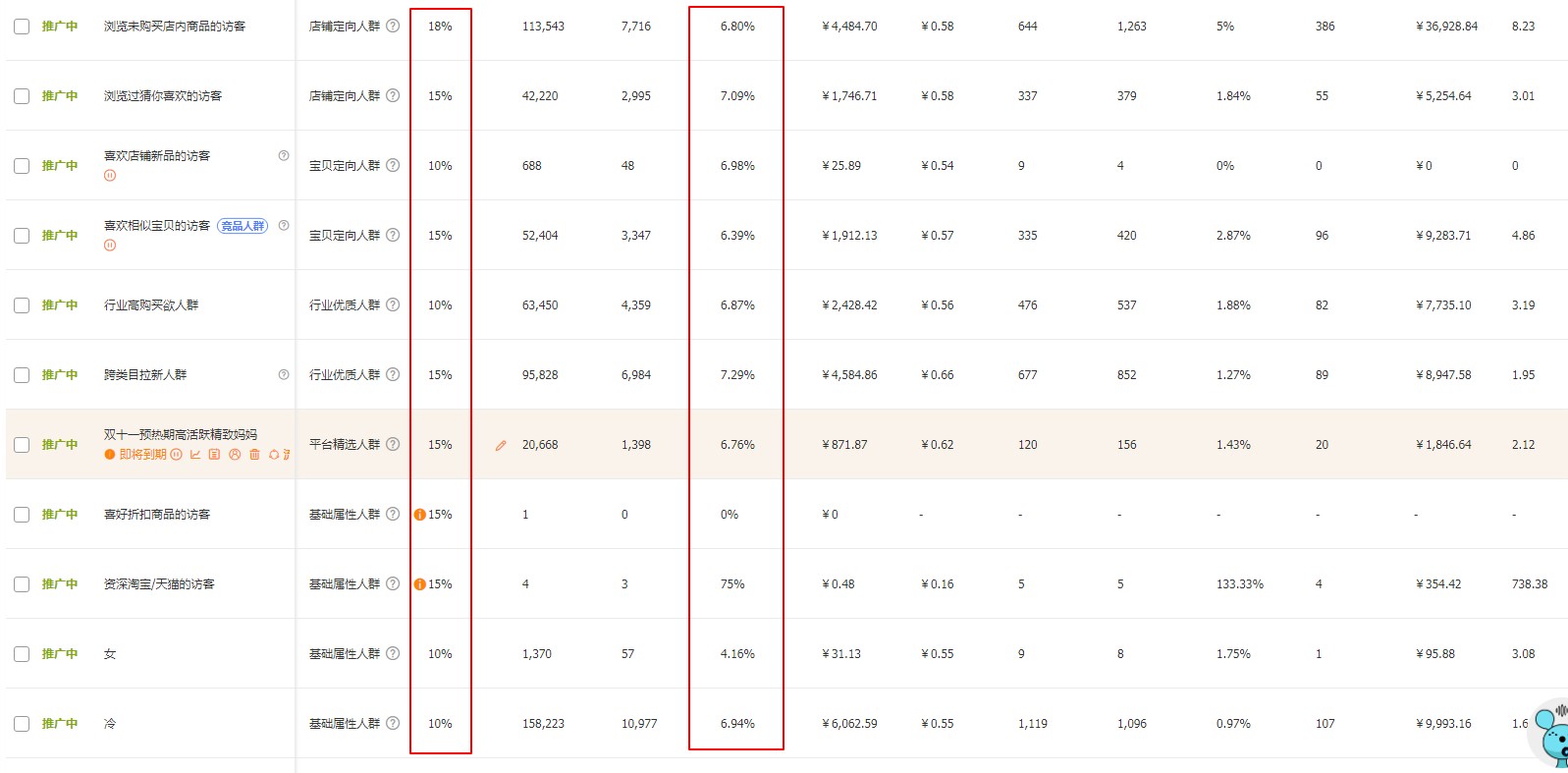1568x773 pixels.
Task: Select checkbox for 行业高购买欲人群 row
Action: coord(22,305)
